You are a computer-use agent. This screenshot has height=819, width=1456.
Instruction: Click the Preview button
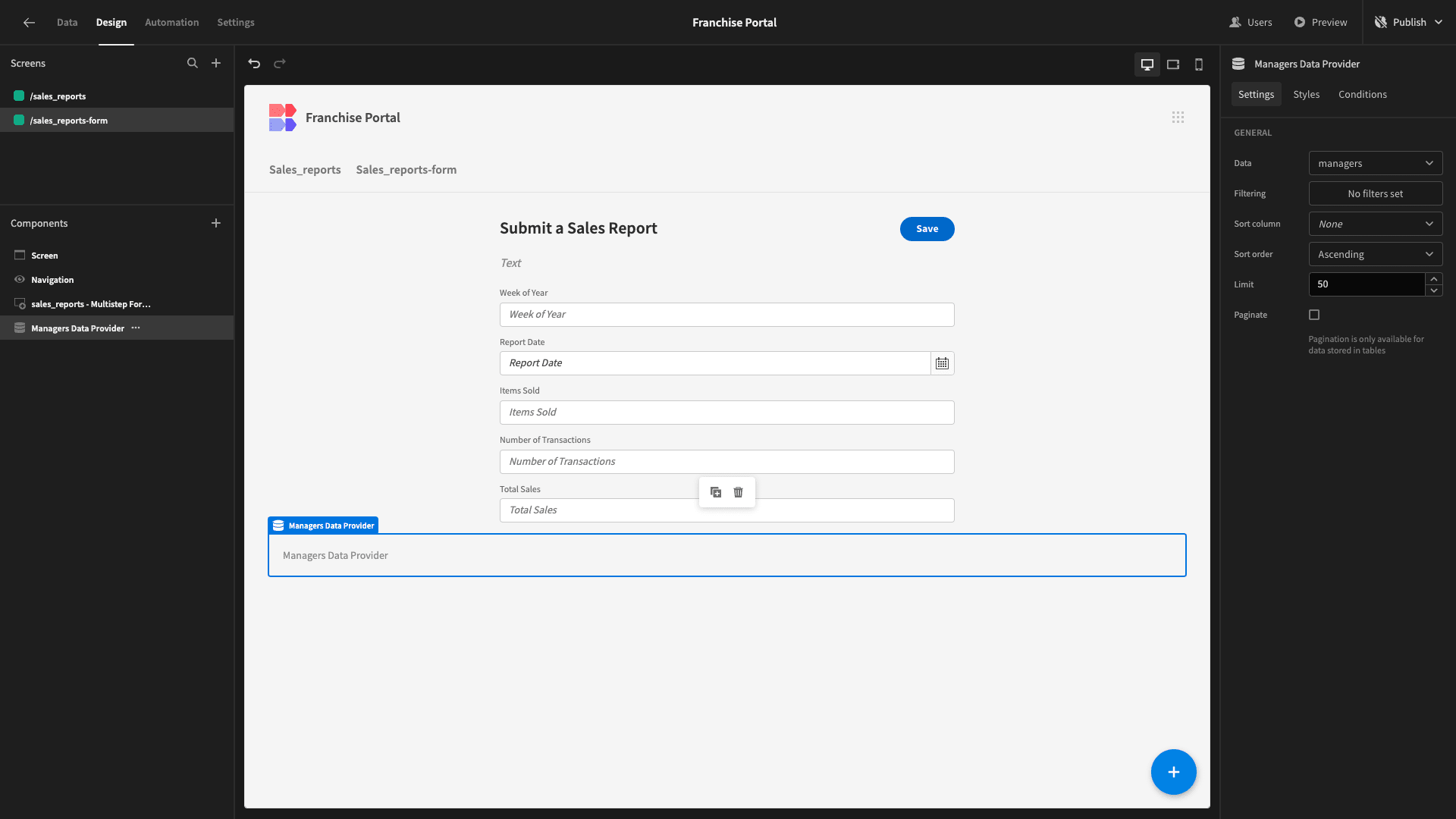coord(1320,23)
